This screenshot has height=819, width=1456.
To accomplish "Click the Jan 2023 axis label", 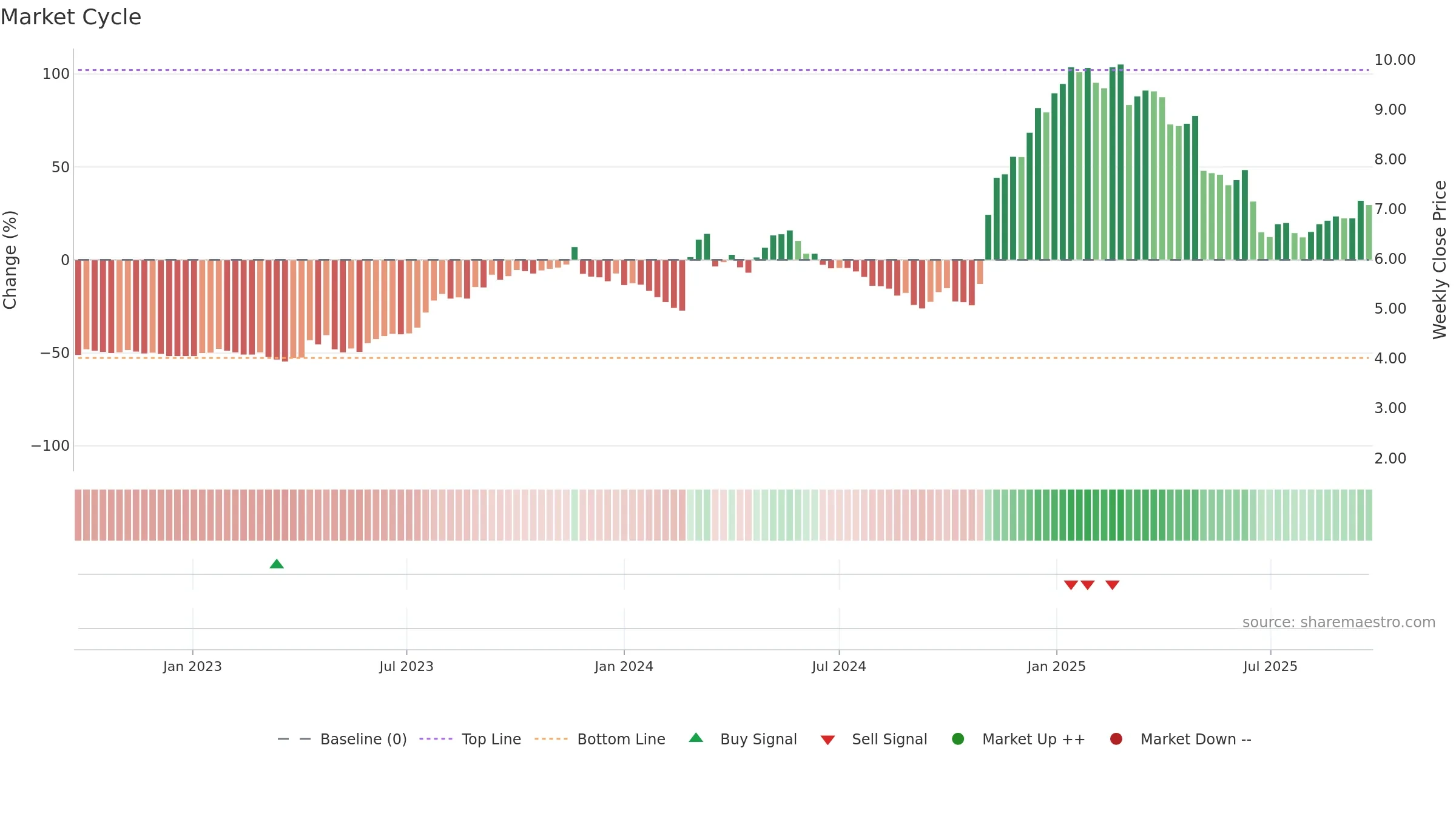I will pos(192,667).
